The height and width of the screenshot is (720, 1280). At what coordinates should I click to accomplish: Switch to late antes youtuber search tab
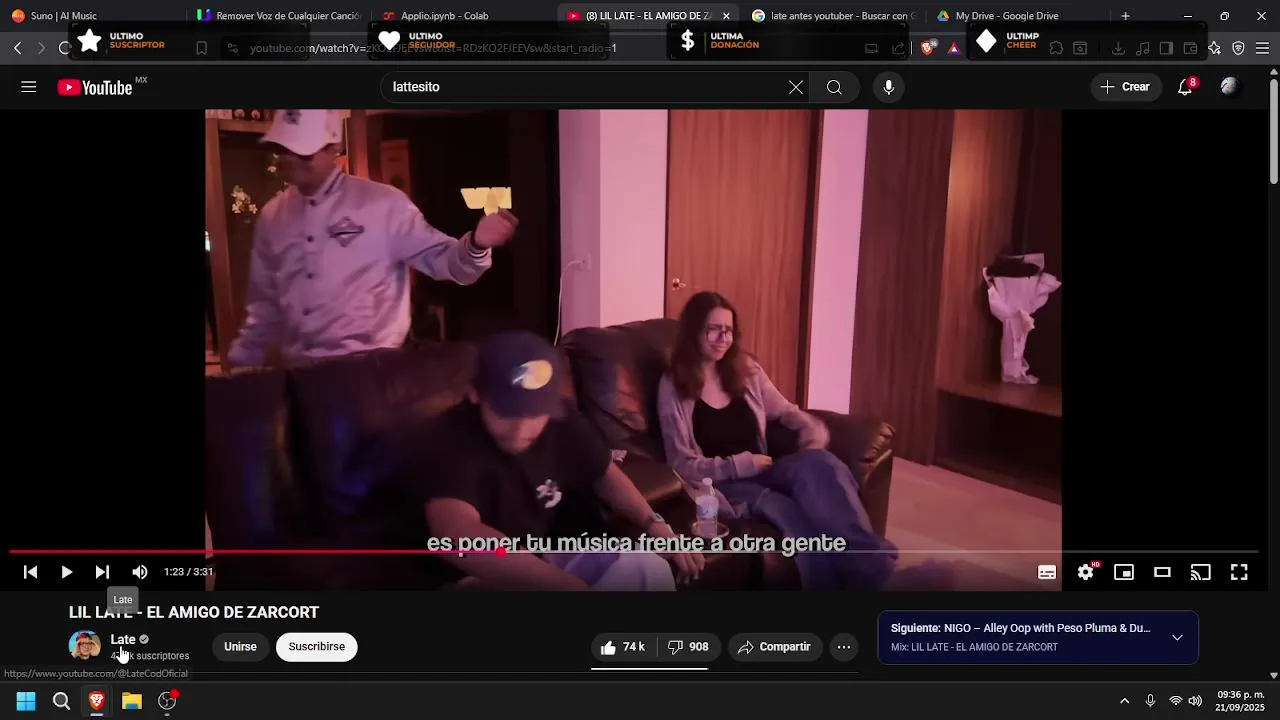pos(832,16)
